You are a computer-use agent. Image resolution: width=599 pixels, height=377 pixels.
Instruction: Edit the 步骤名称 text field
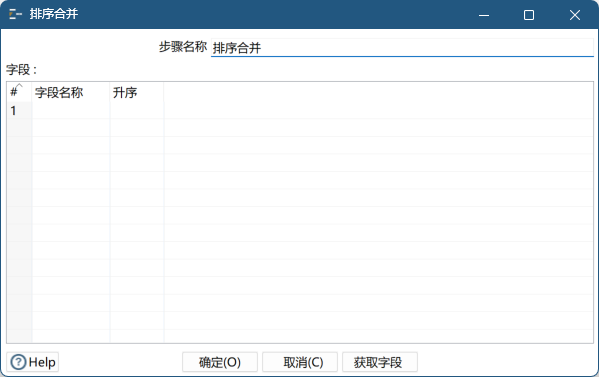coord(402,48)
